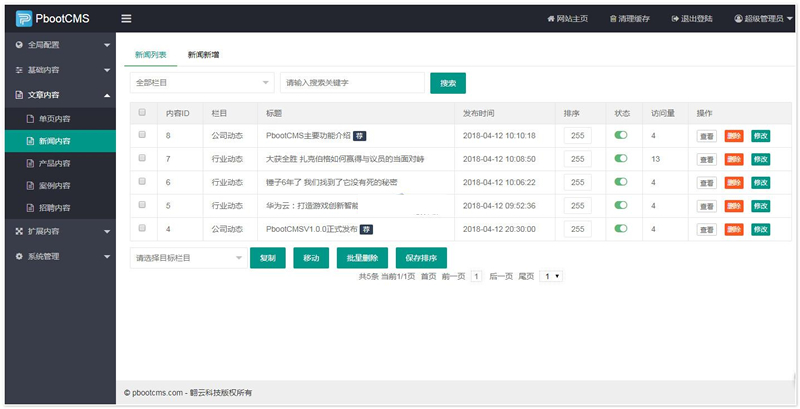Toggle status switch for article ID 7
This screenshot has width=800, height=409.
click(621, 158)
